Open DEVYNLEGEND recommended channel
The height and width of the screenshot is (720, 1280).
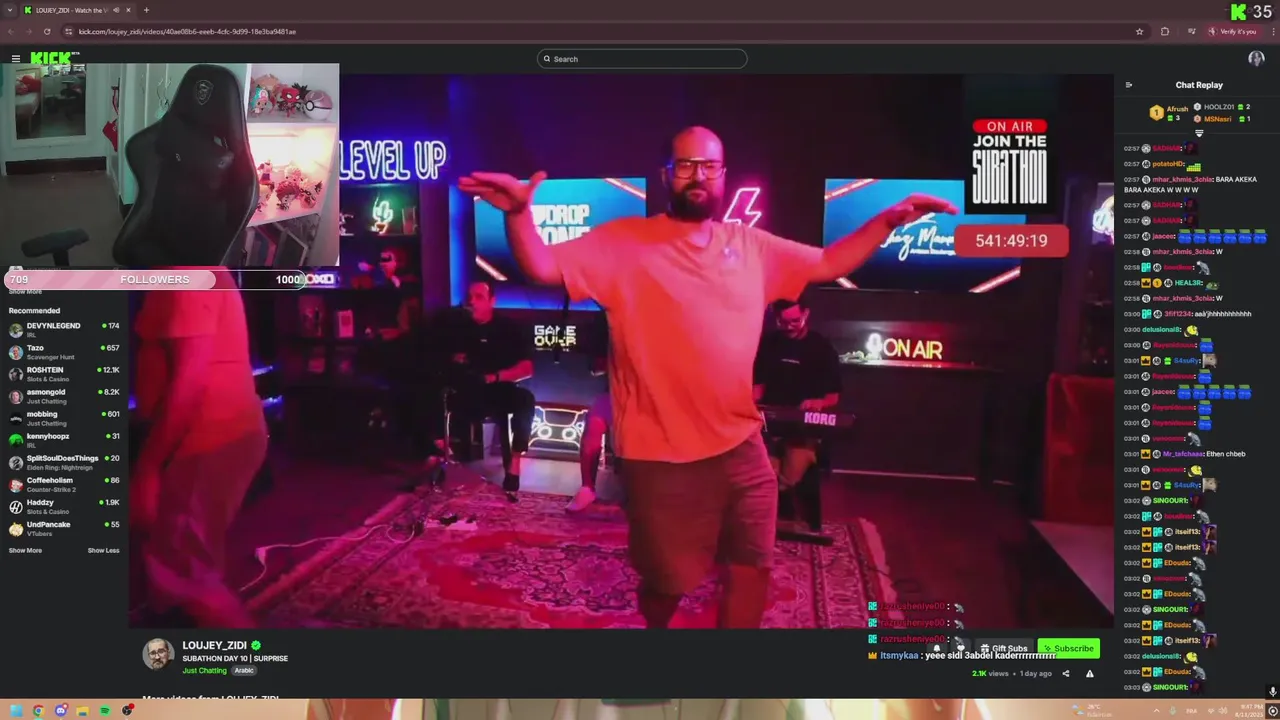pyautogui.click(x=64, y=329)
